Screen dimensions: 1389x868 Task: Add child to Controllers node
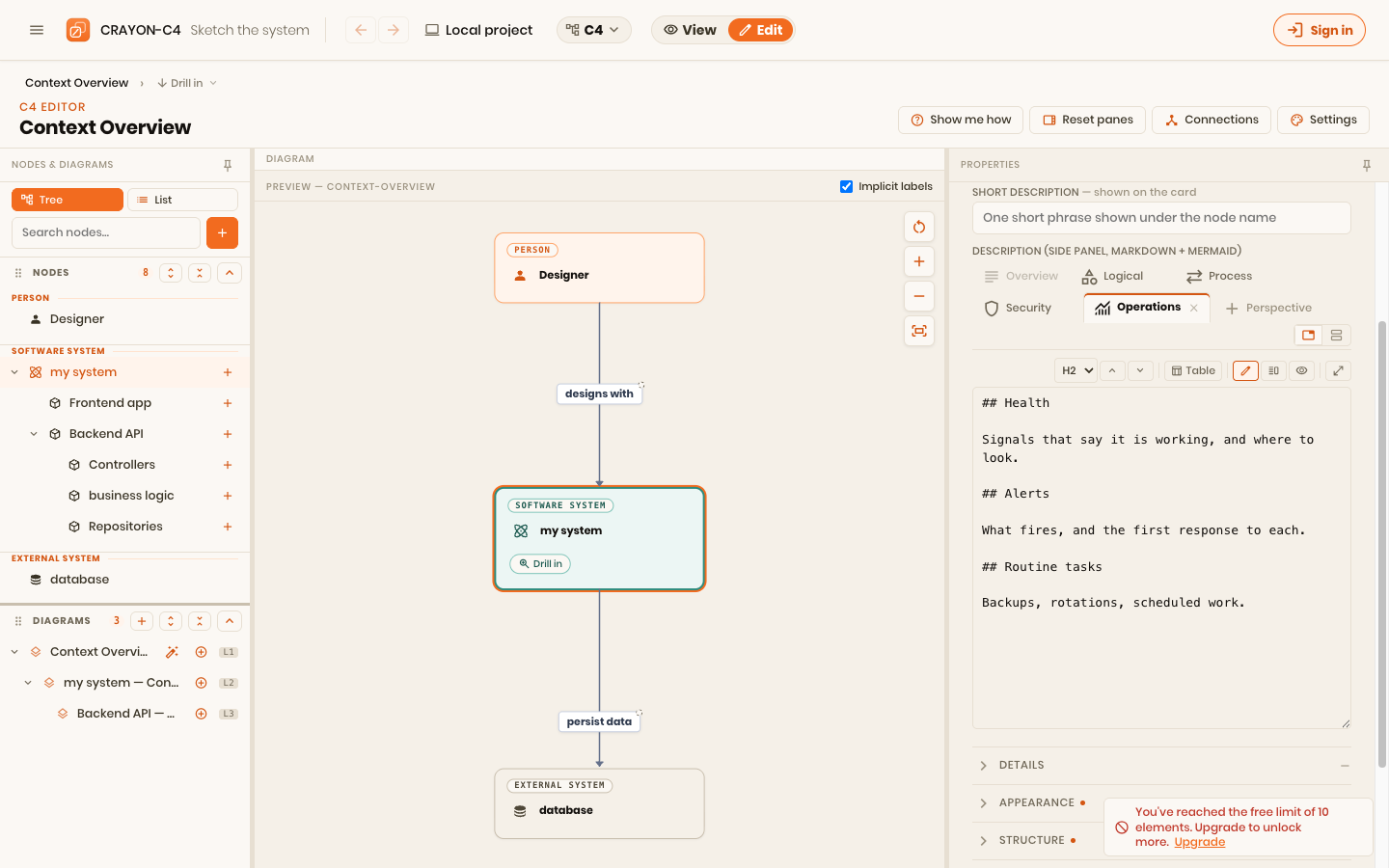228,465
